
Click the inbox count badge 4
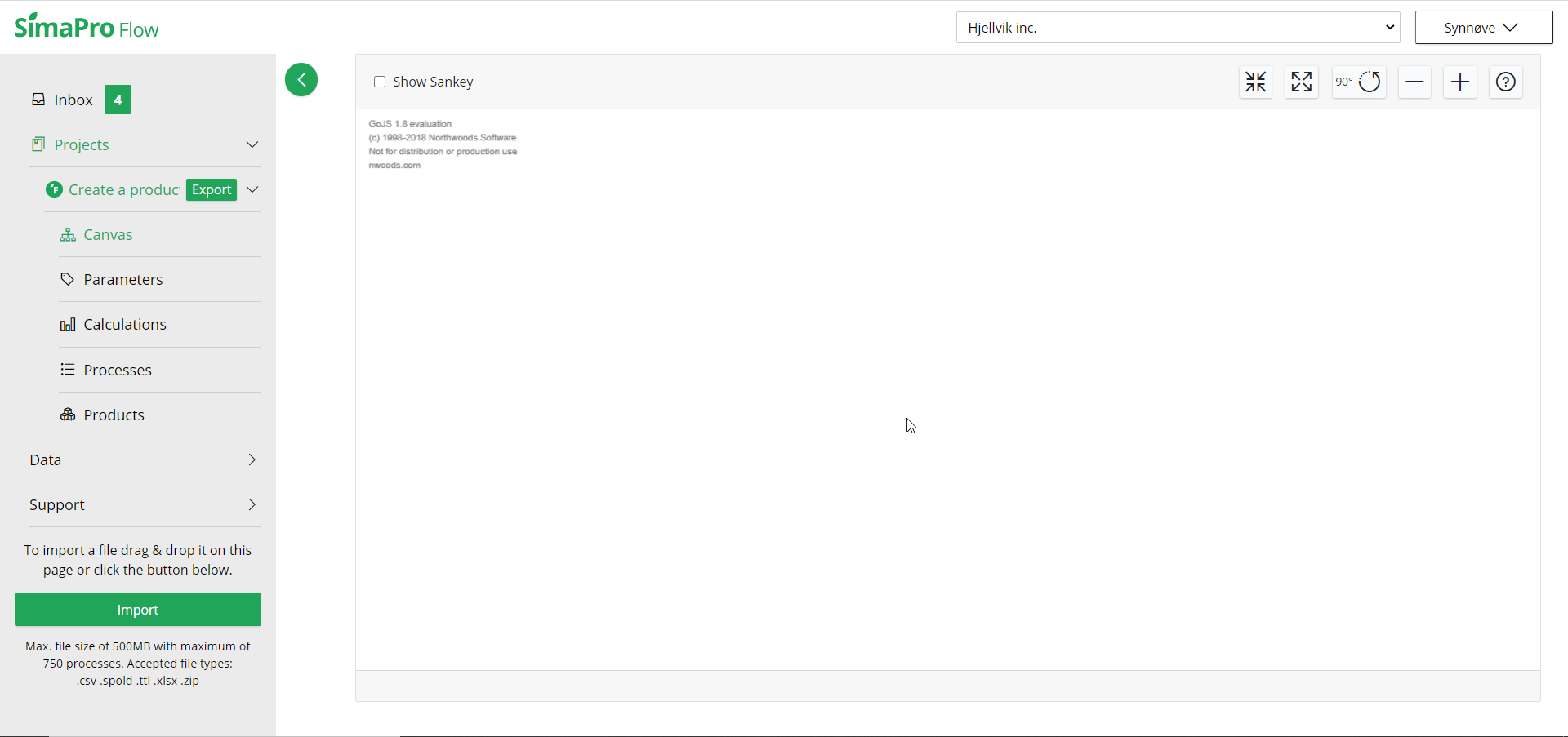118,100
